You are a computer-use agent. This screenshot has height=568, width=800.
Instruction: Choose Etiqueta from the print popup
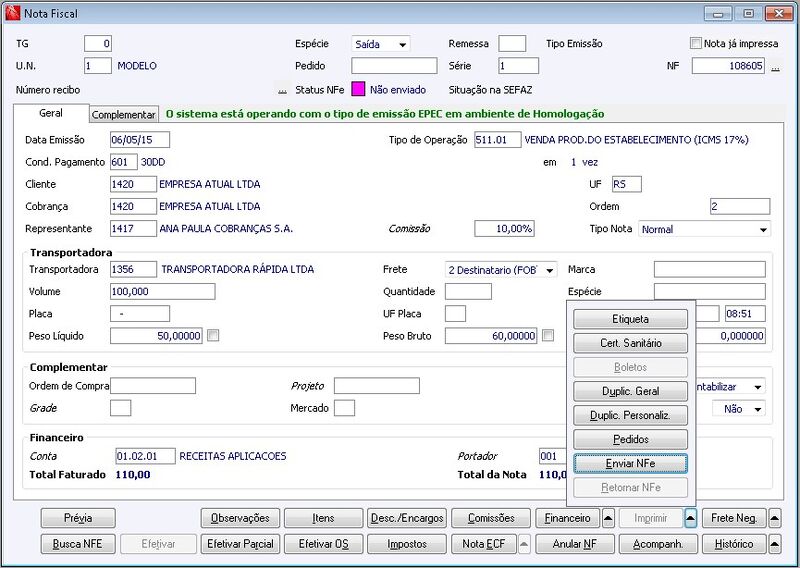point(631,319)
